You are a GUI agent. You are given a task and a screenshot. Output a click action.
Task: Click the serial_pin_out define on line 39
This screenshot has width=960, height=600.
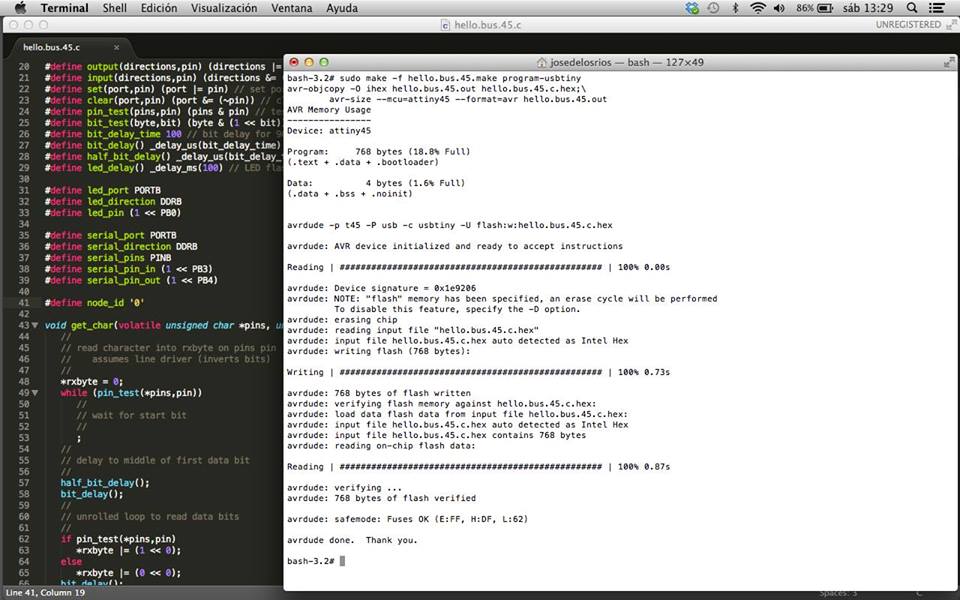[131, 280]
